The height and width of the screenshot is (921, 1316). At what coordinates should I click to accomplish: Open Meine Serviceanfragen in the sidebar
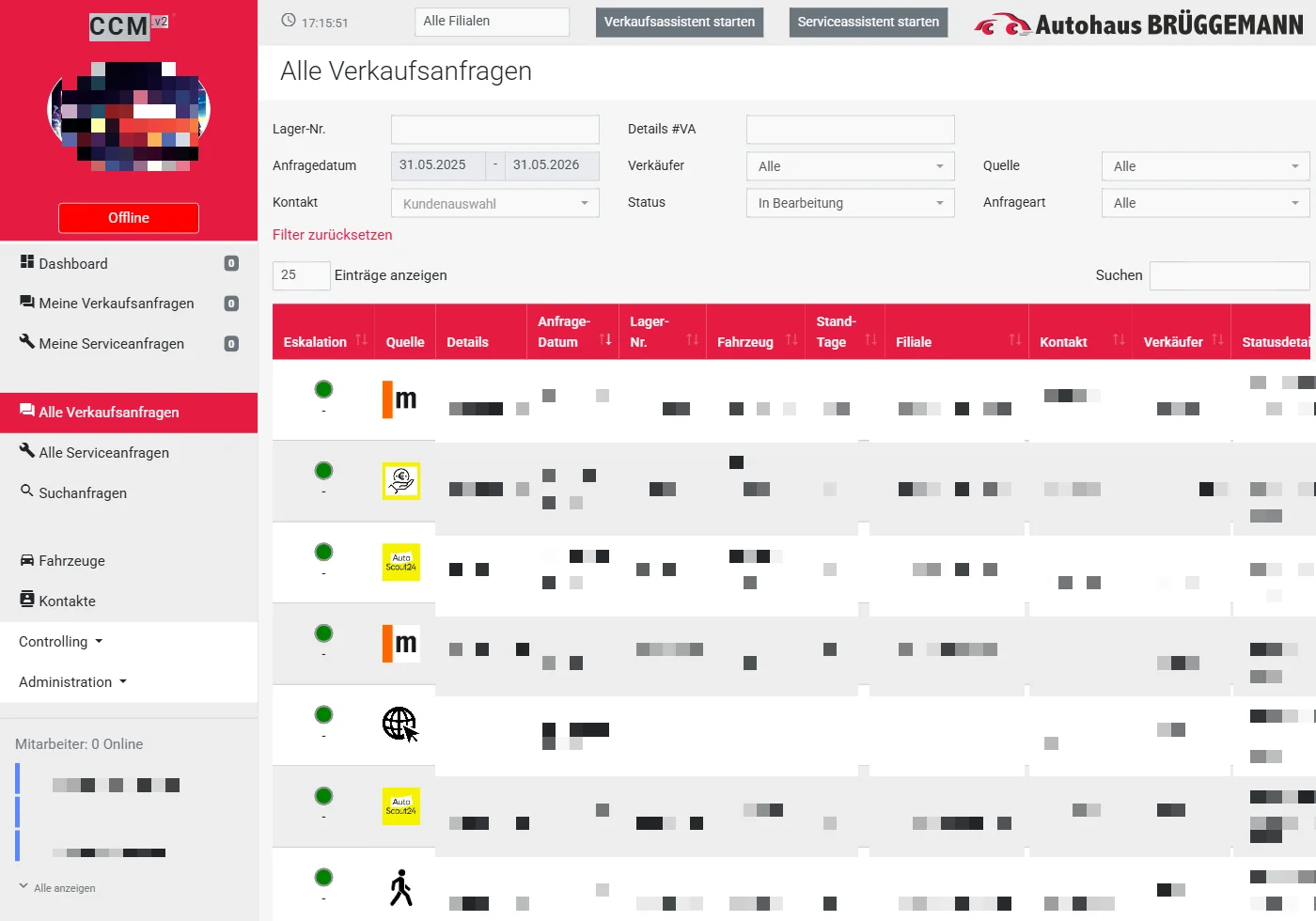tap(129, 344)
